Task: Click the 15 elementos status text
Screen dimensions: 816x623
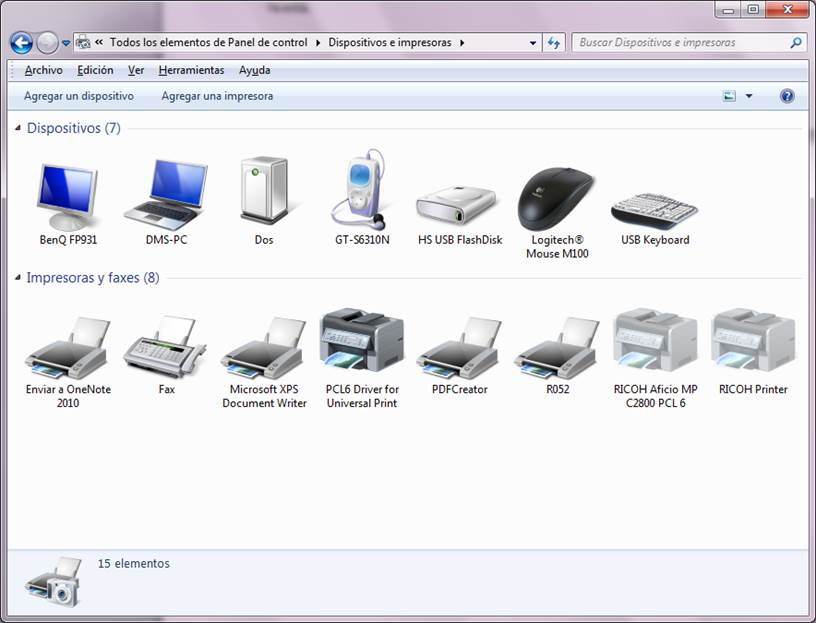Action: tap(134, 564)
